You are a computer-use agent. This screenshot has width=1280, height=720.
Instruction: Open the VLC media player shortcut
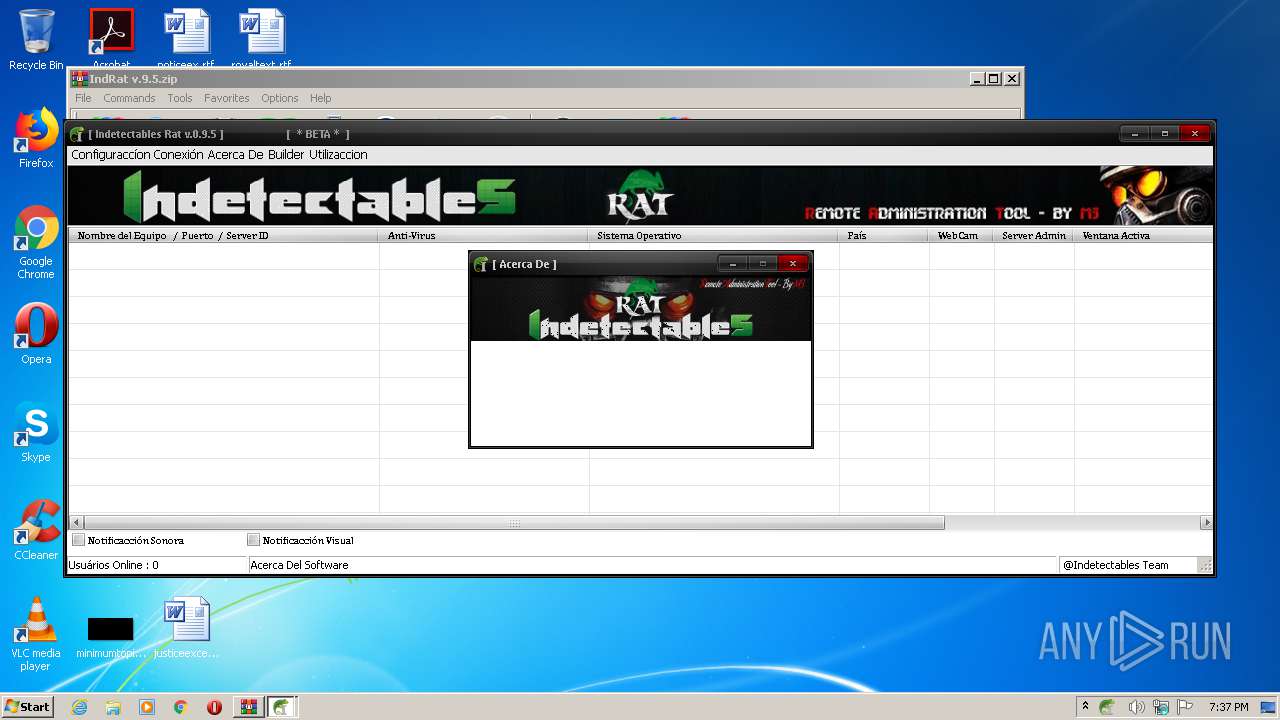pyautogui.click(x=36, y=634)
